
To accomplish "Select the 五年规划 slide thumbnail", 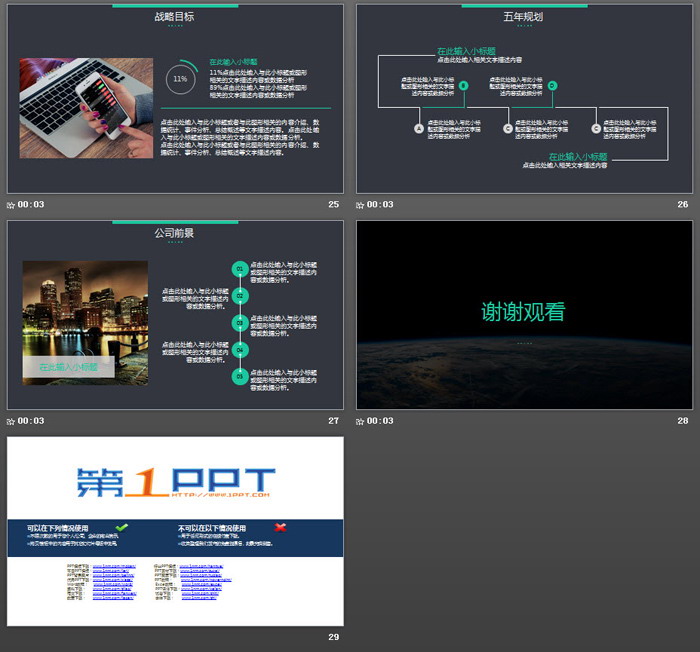I will pos(525,98).
